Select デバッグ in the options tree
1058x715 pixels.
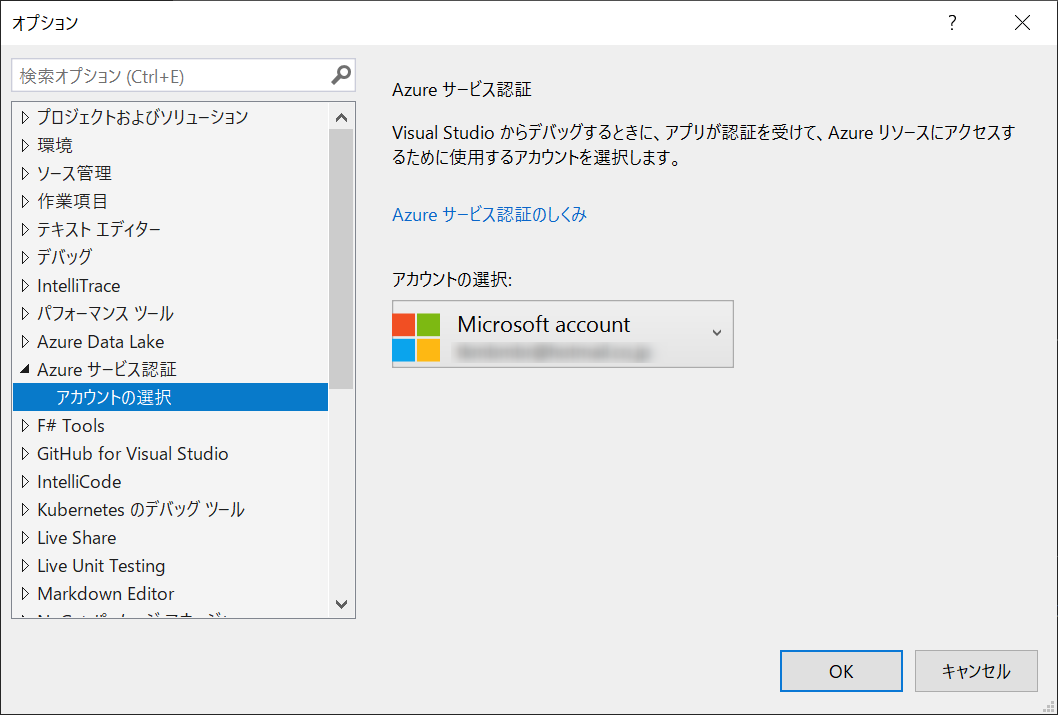[x=64, y=257]
